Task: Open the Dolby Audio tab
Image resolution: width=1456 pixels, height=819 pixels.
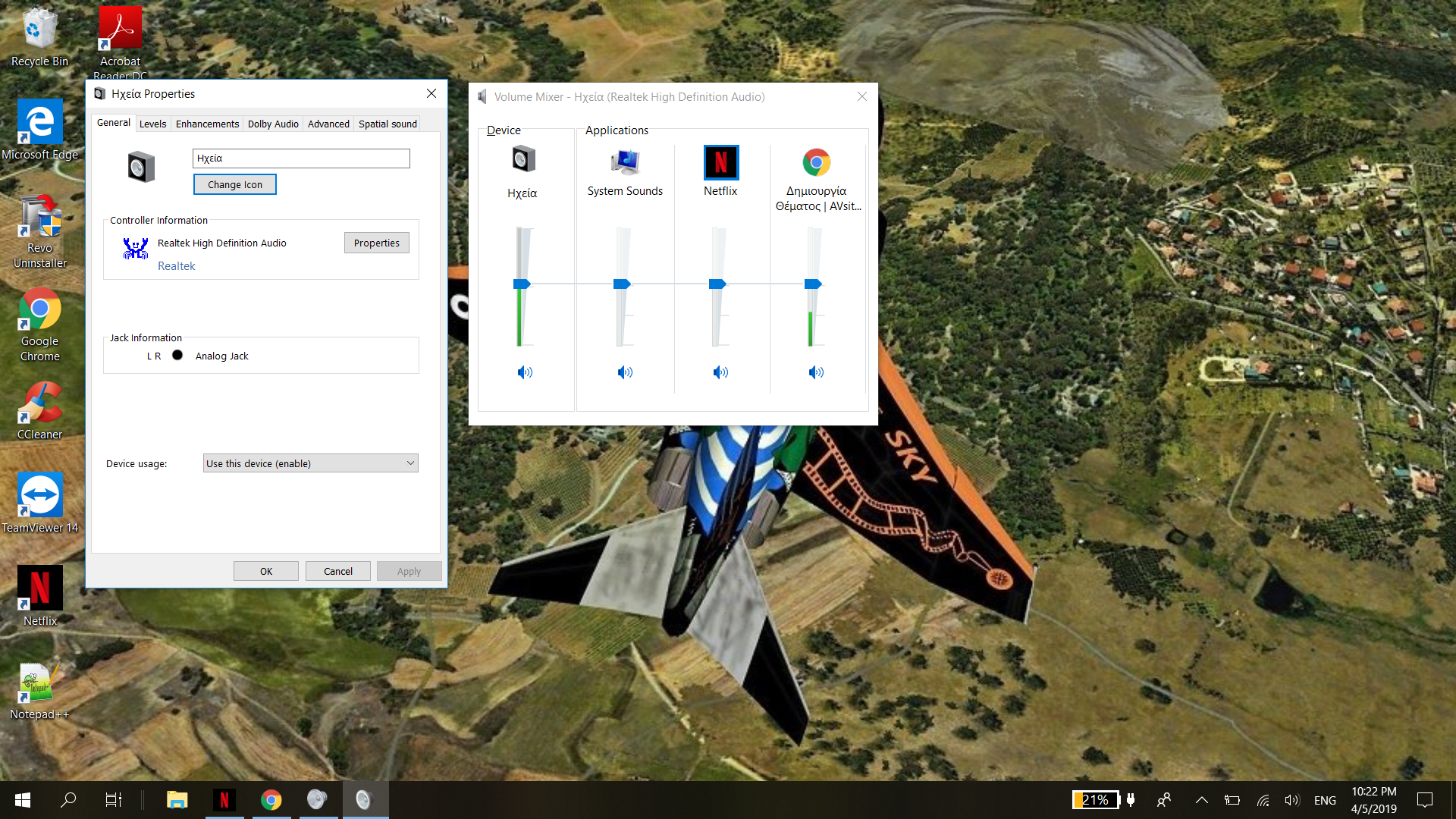Action: click(273, 124)
